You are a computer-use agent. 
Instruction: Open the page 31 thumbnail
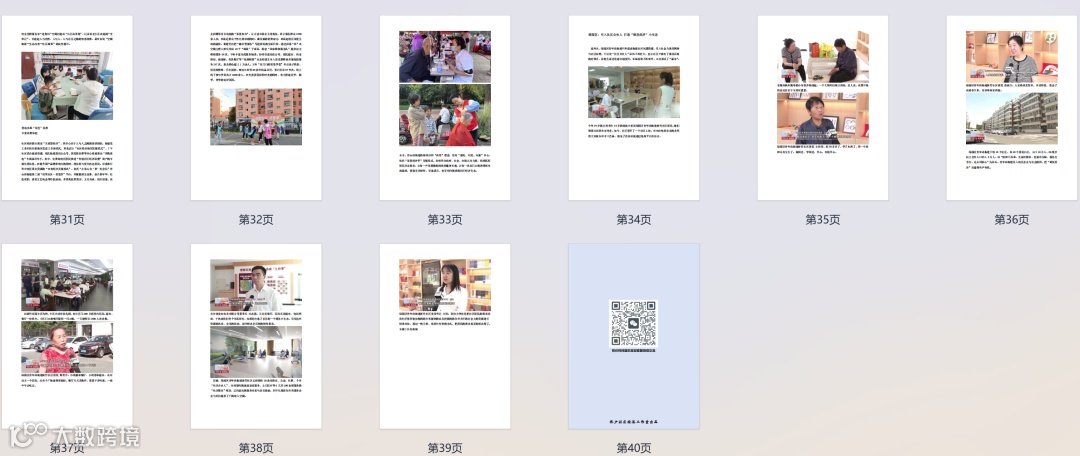point(67,108)
